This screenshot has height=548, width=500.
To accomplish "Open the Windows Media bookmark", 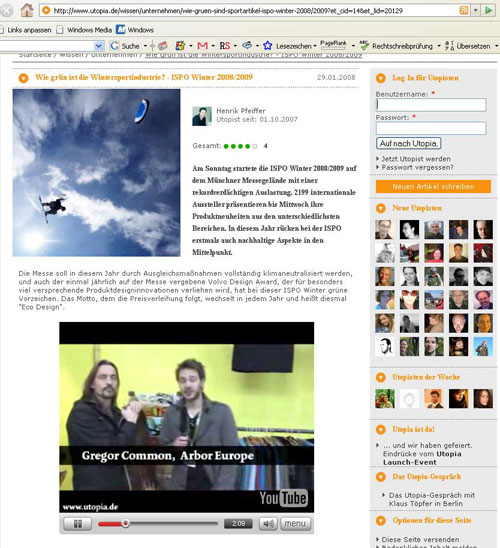I will (x=85, y=30).
